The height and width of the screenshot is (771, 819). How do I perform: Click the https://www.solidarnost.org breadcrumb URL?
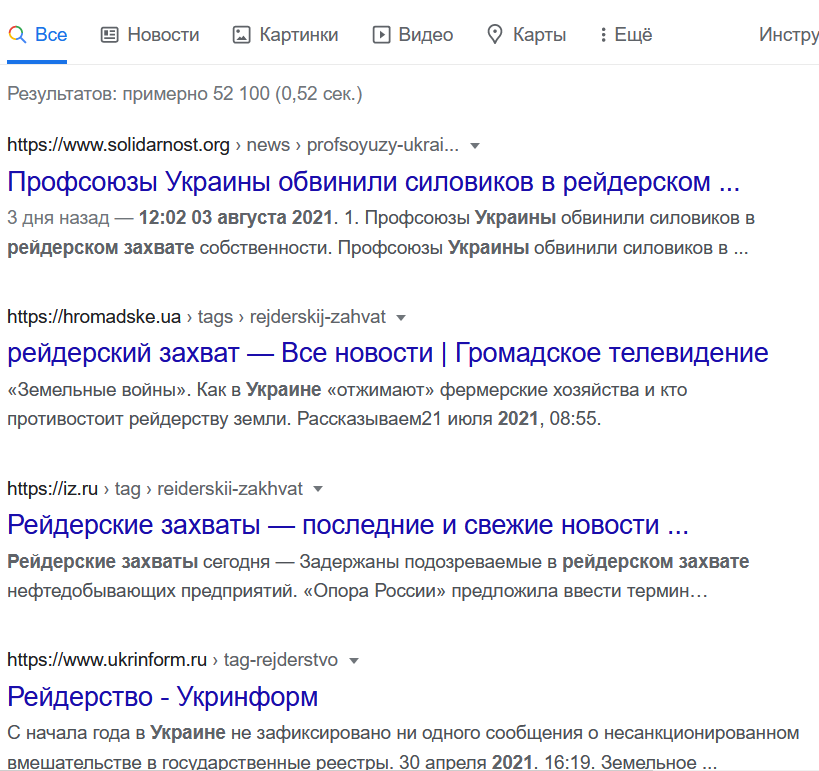pos(119,145)
